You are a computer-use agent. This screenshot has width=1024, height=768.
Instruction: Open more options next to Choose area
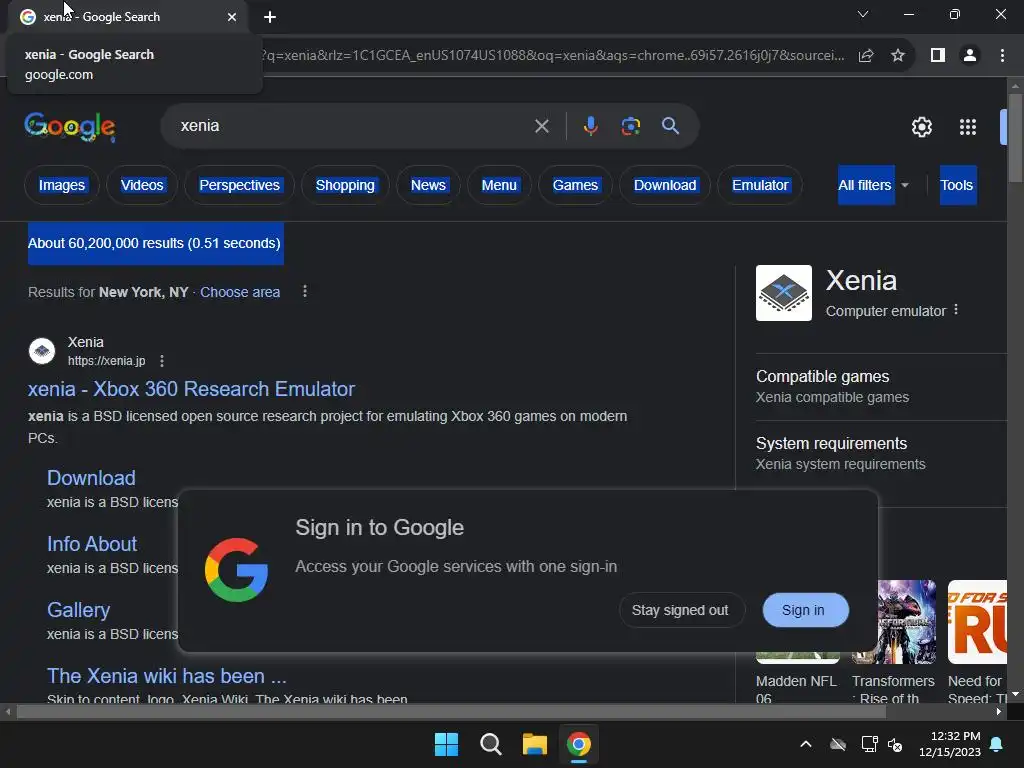(x=305, y=291)
